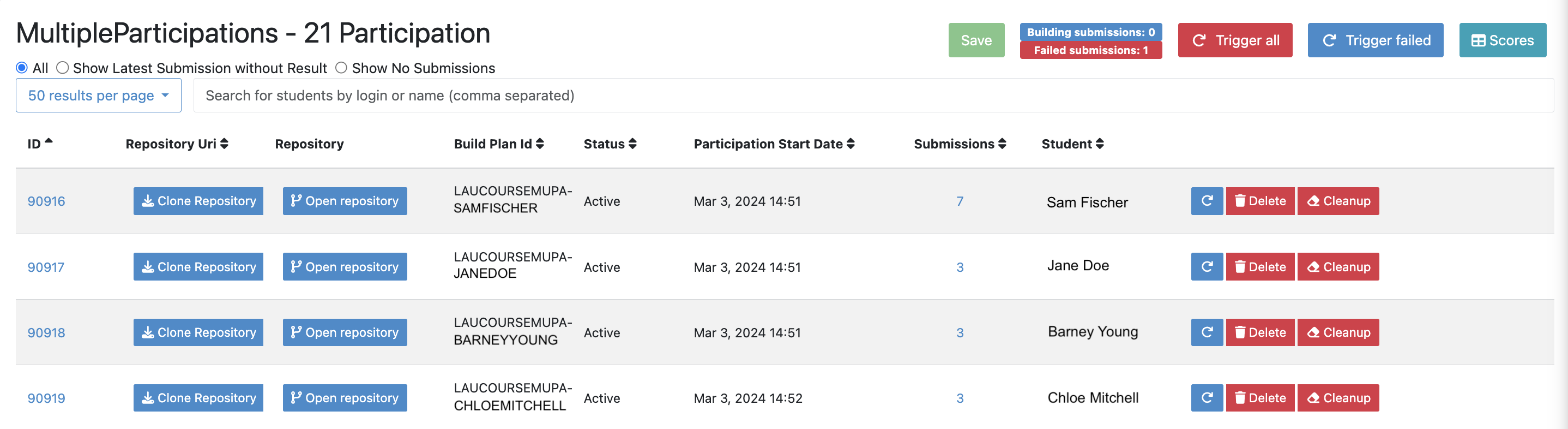Delete Chloe Mitchell's participation
The height and width of the screenshot is (429, 1568).
point(1260,397)
